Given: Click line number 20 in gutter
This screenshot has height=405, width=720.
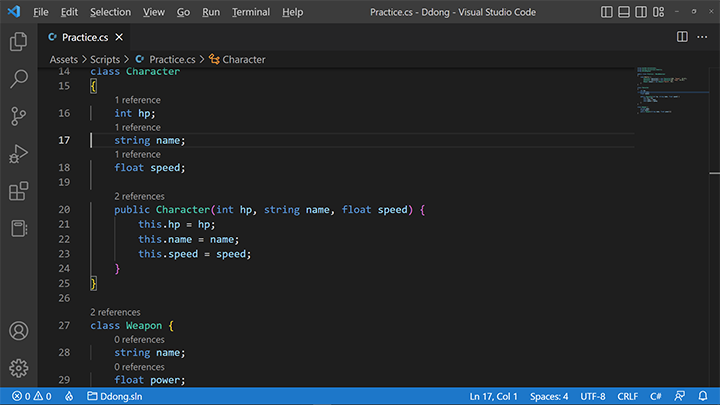Looking at the screenshot, I should 64,209.
